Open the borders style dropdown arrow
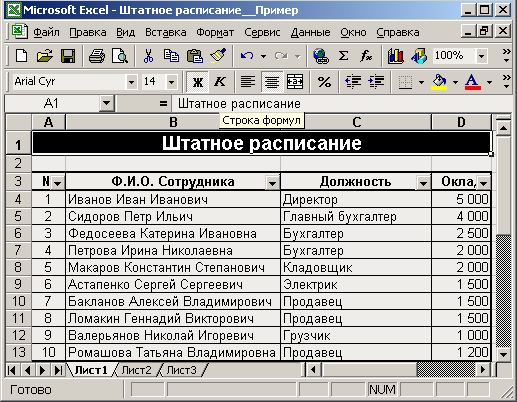This screenshot has height=402, width=517. [x=421, y=82]
